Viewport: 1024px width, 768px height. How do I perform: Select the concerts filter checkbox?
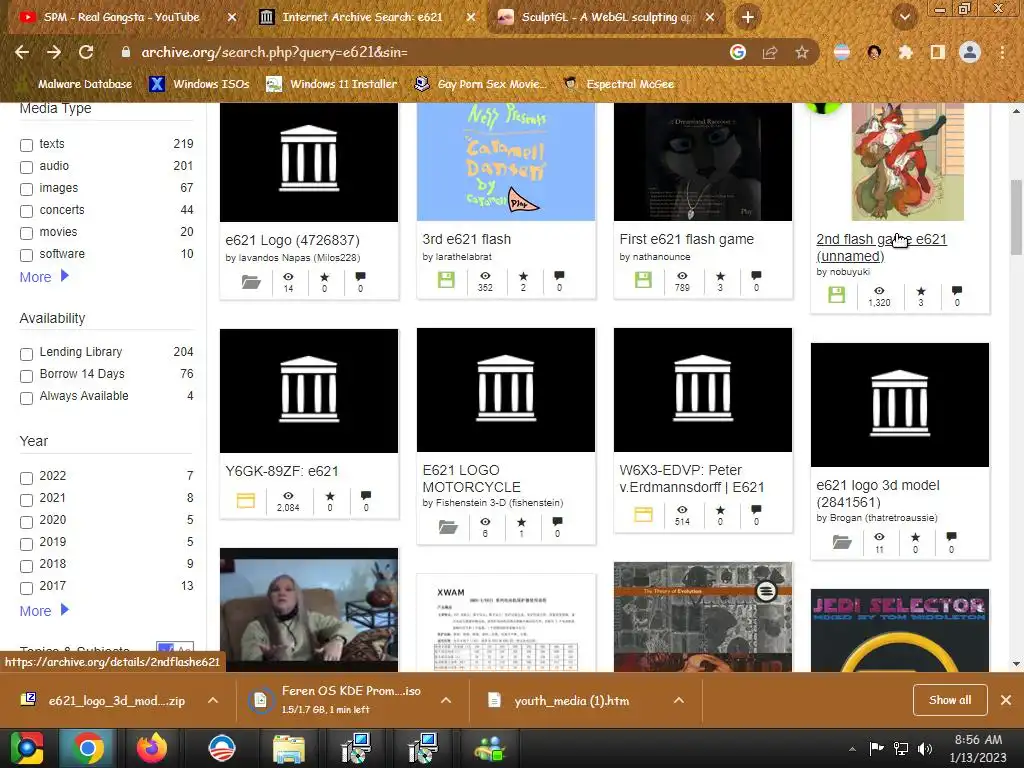(x=26, y=211)
